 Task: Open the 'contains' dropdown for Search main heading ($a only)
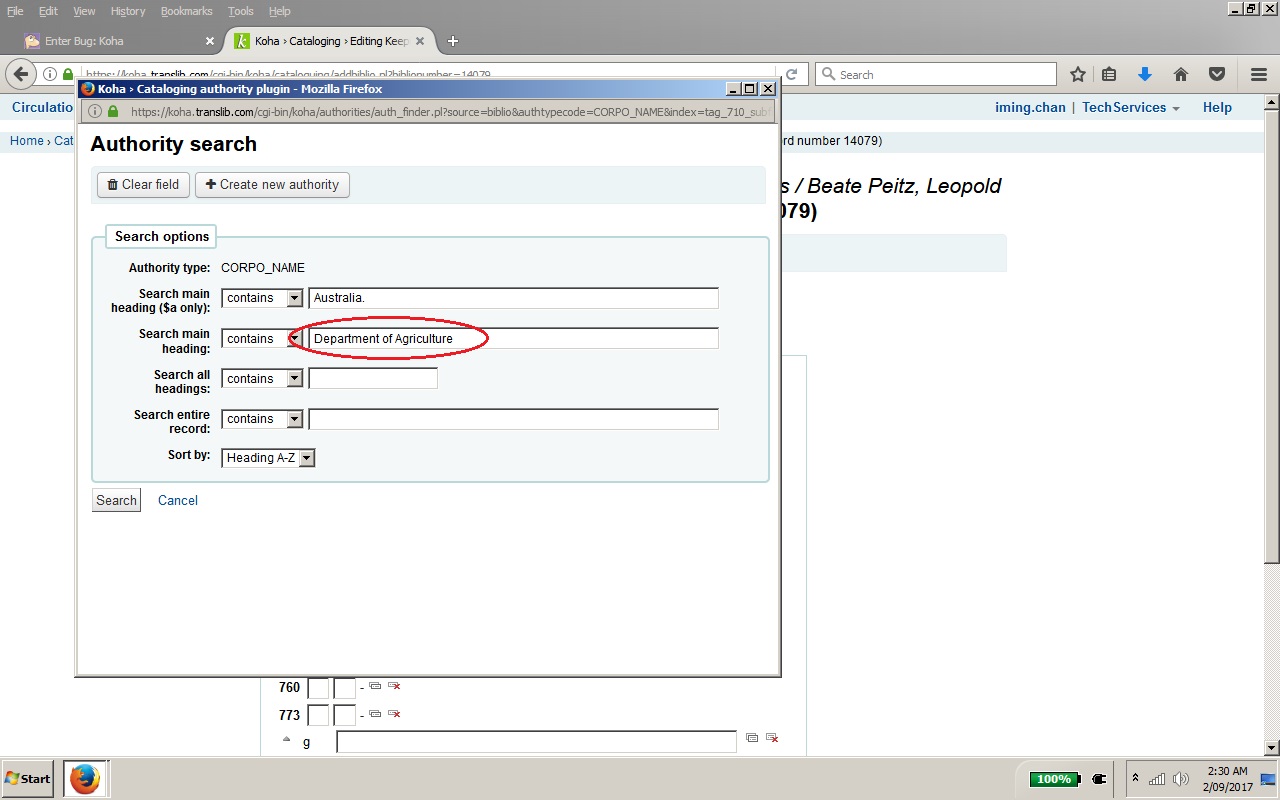pyautogui.click(x=262, y=298)
